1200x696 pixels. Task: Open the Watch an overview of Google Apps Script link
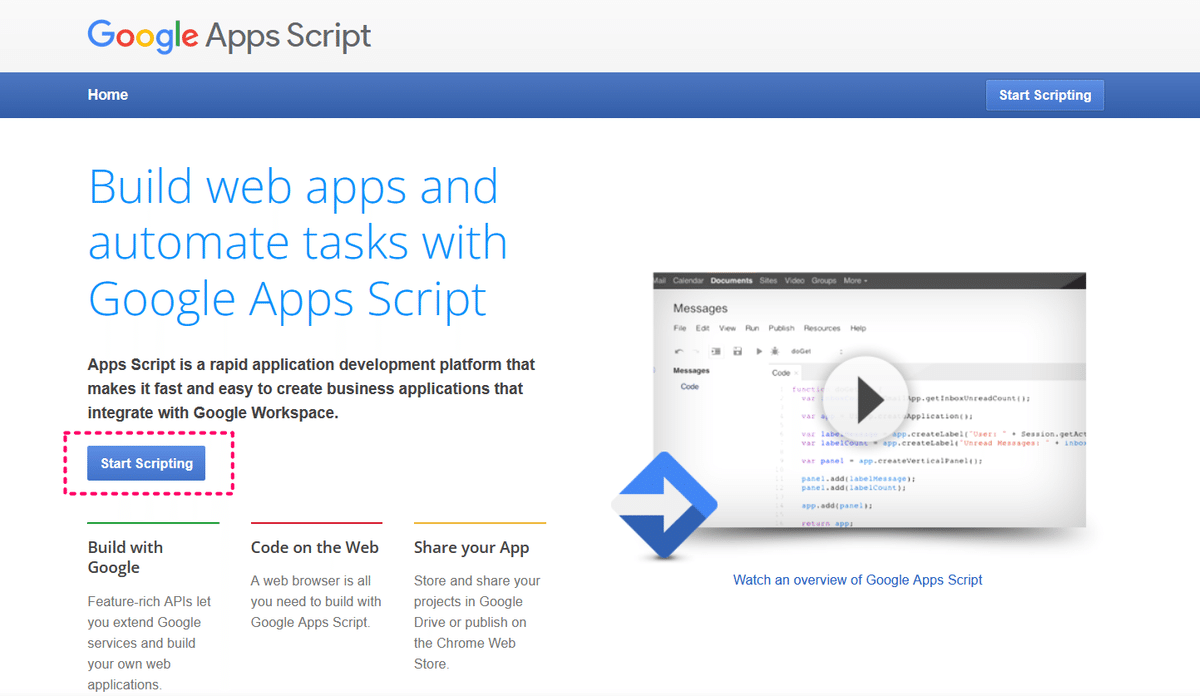click(858, 580)
